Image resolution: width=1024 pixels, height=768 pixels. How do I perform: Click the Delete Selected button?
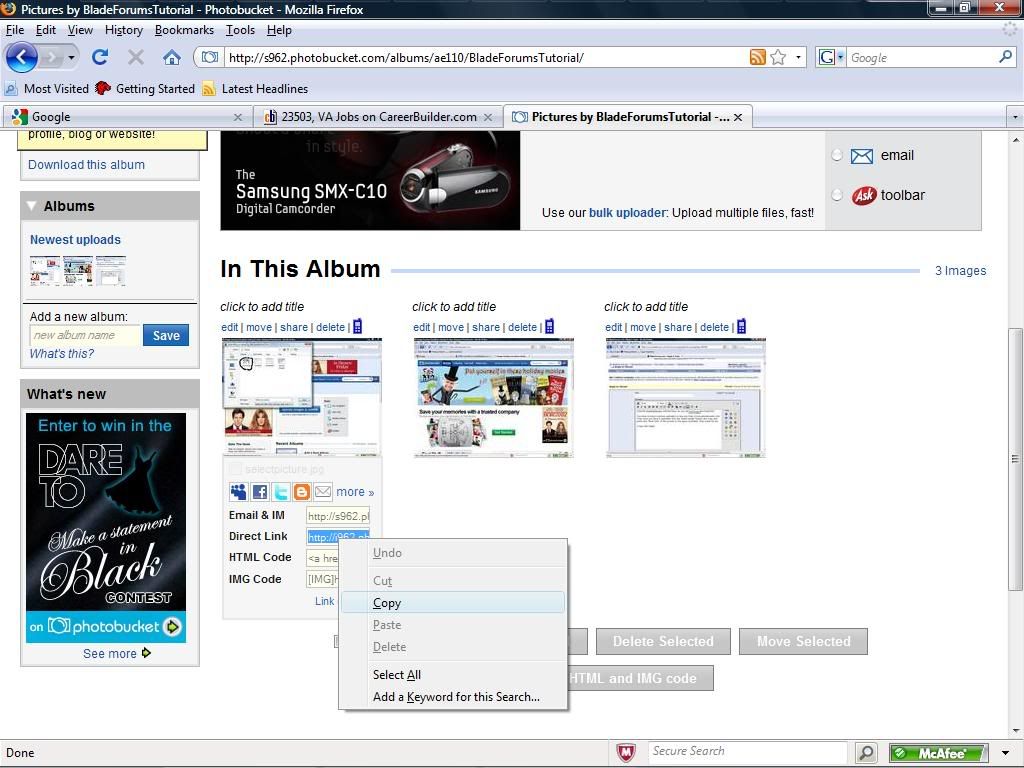(663, 641)
